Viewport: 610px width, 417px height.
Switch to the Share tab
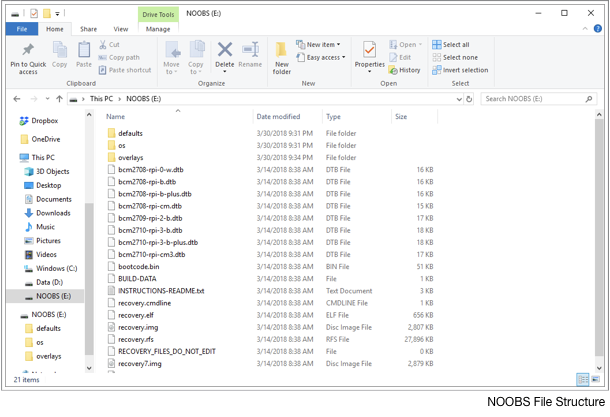pyautogui.click(x=88, y=29)
